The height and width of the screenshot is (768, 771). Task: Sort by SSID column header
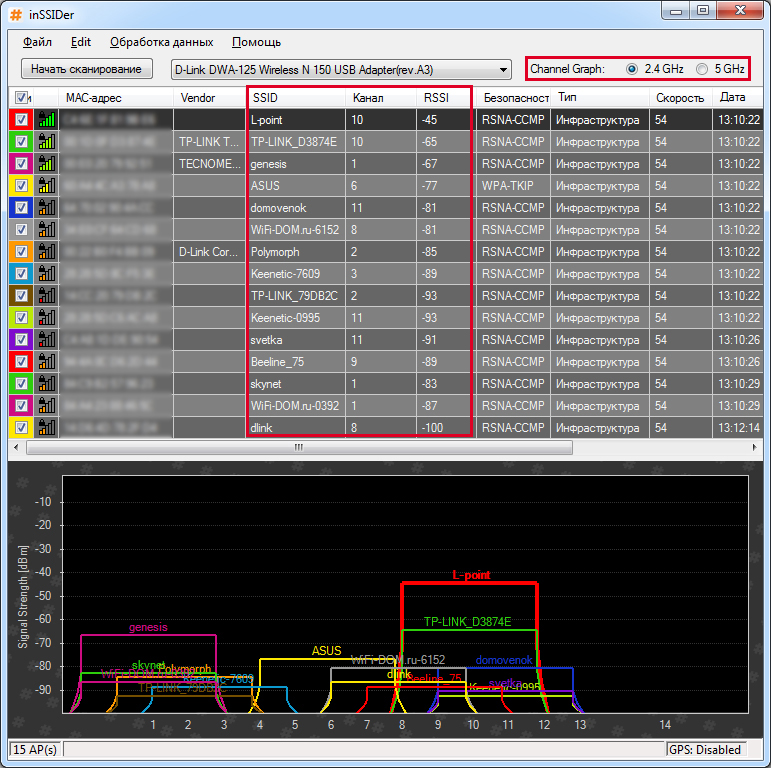[x=296, y=97]
